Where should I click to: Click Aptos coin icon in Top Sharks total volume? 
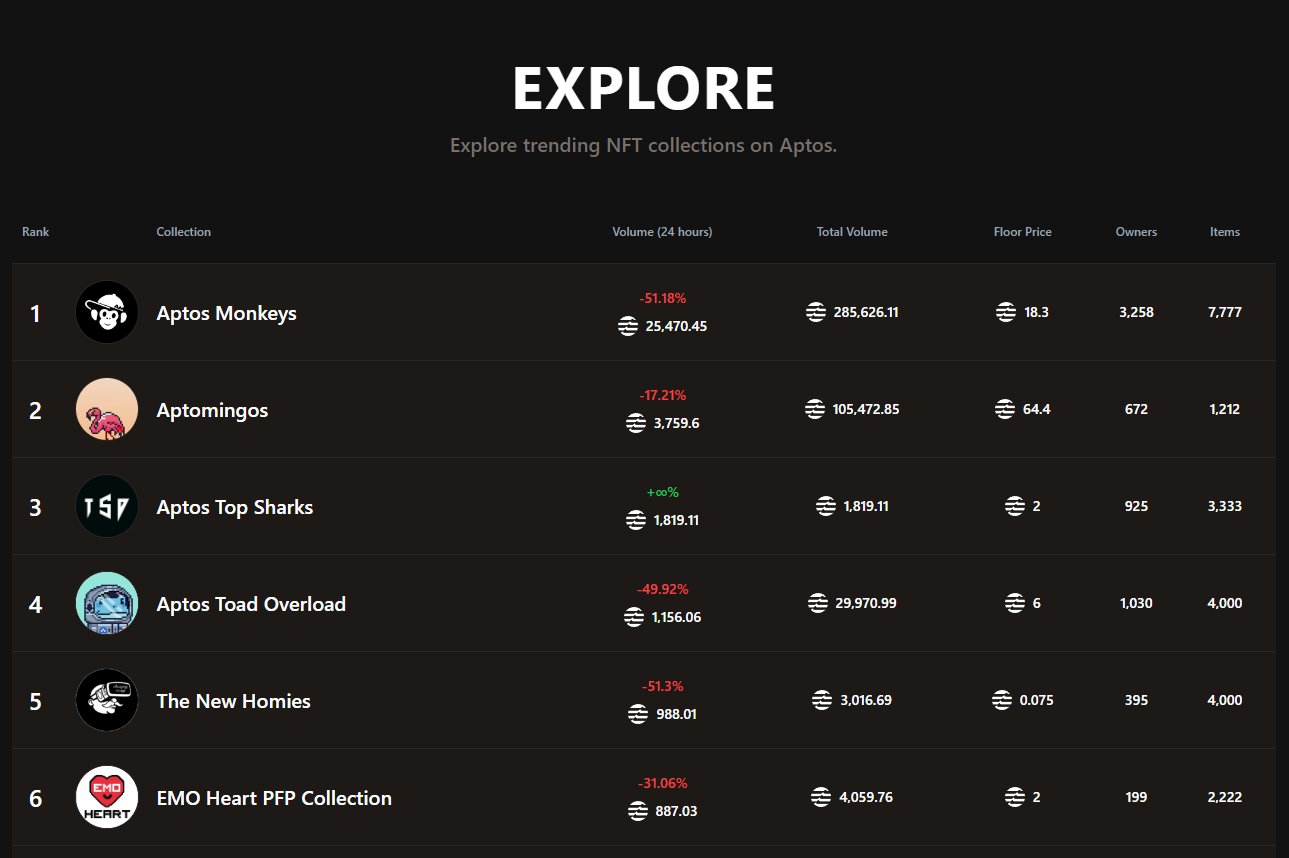pos(826,506)
